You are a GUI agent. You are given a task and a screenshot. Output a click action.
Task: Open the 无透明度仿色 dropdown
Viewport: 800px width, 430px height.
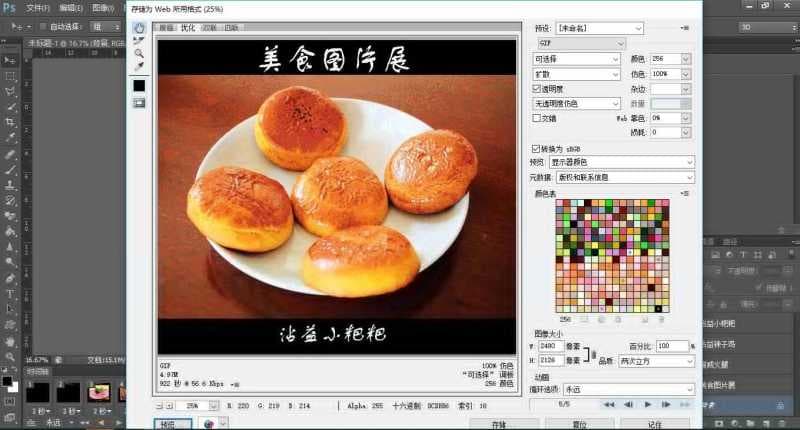tap(577, 104)
